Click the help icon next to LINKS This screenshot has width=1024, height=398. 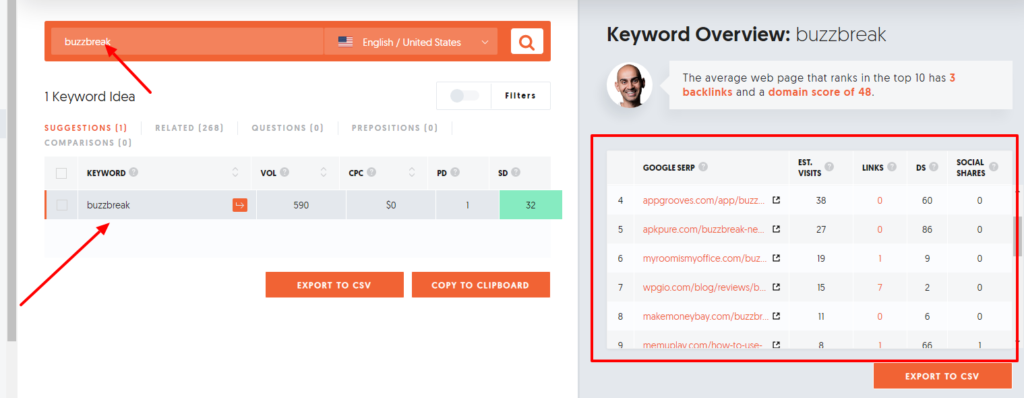(x=892, y=167)
